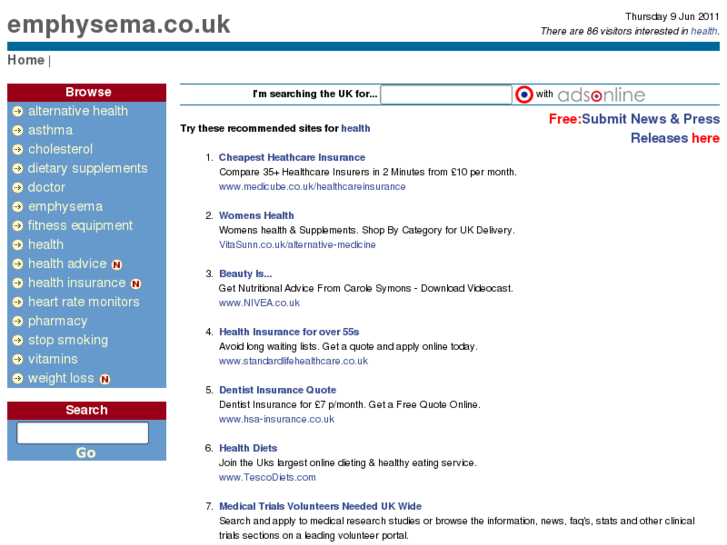Open the stop smoking category
Image resolution: width=727 pixels, height=545 pixels.
[68, 340]
